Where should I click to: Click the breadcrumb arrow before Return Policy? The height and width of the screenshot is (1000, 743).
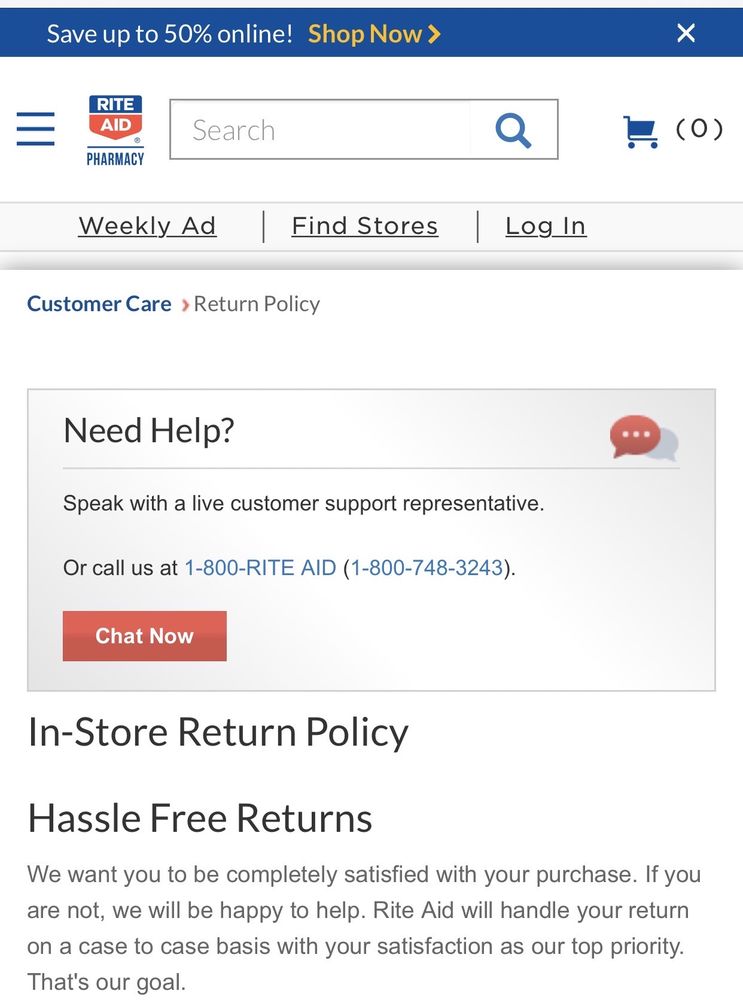click(x=185, y=305)
